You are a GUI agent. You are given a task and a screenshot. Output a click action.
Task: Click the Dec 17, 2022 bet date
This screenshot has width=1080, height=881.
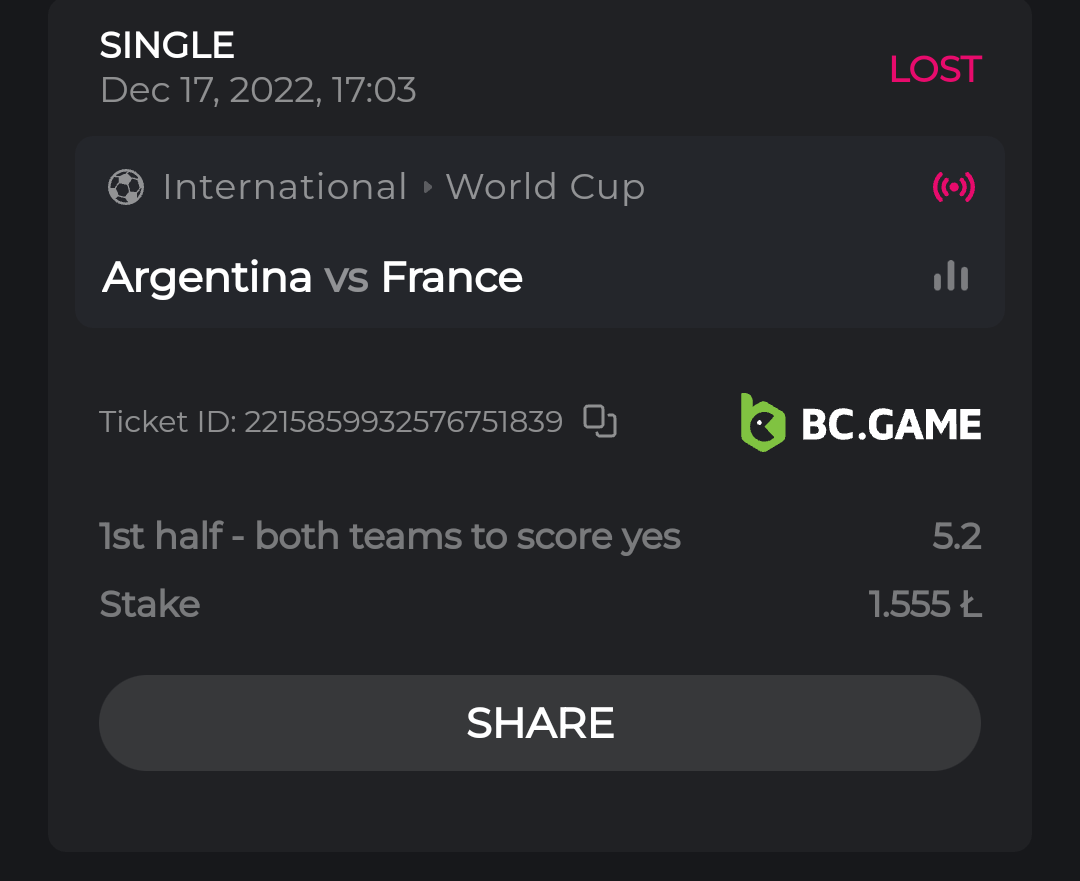coord(258,91)
